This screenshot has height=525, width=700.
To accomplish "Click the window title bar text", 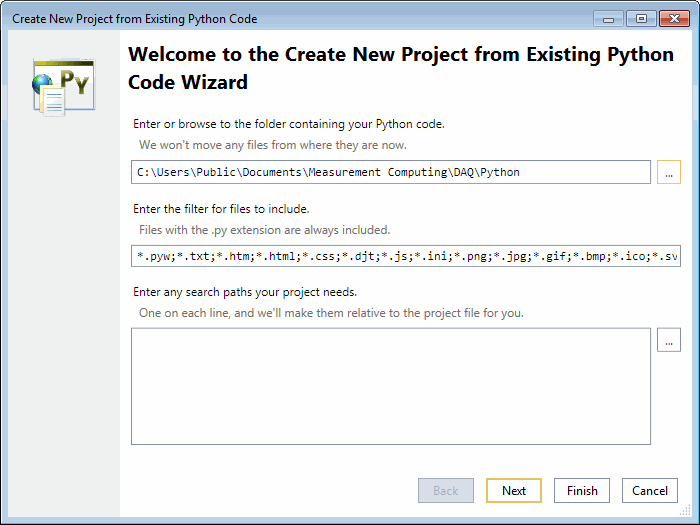I will [134, 19].
